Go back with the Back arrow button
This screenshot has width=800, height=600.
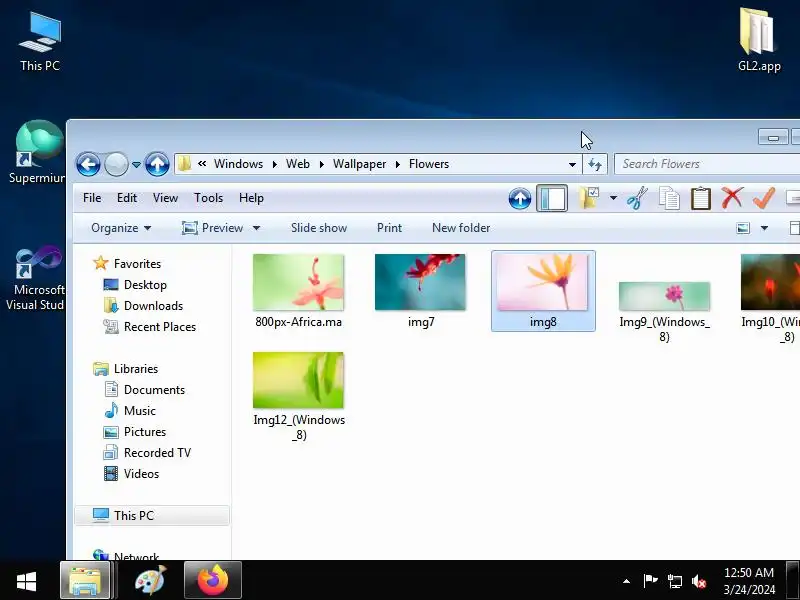click(x=88, y=164)
